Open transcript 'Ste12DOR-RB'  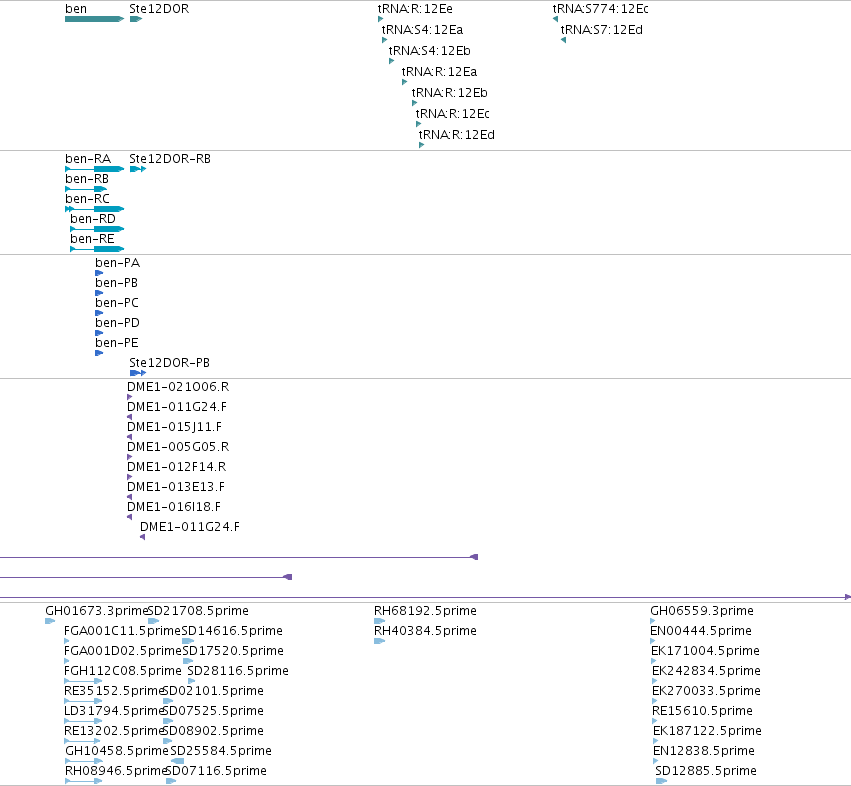170,159
